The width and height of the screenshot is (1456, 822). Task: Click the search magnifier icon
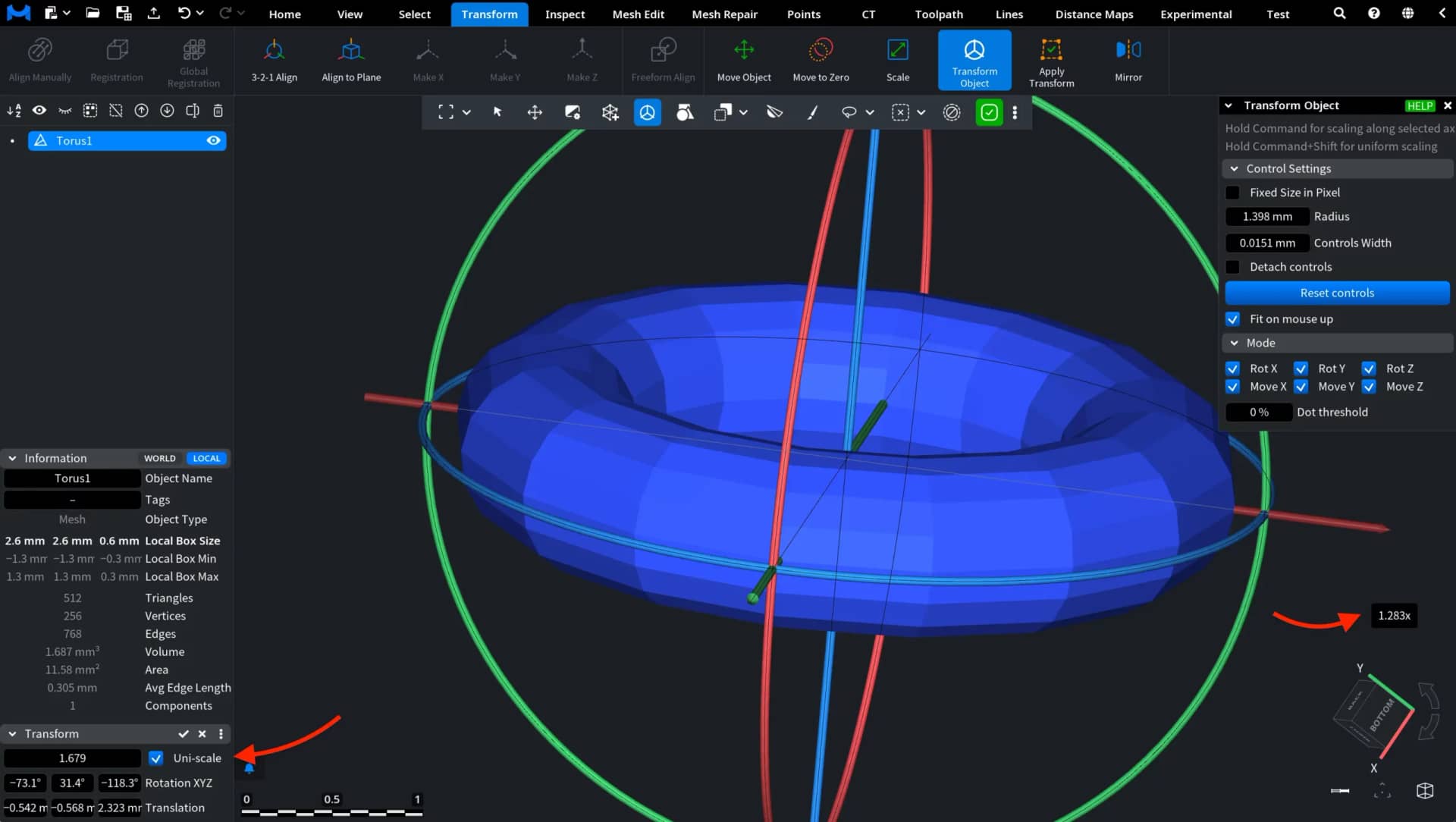(x=1340, y=13)
